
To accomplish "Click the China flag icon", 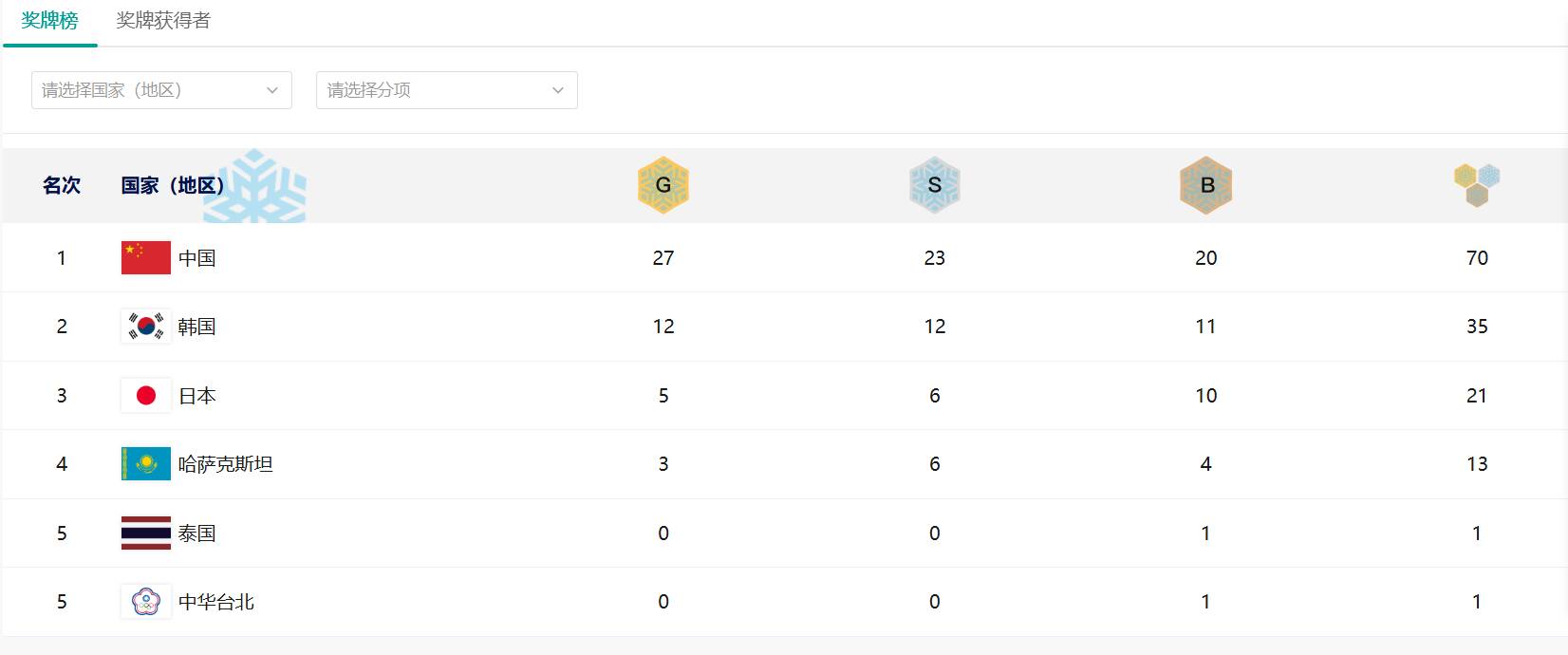I will coord(146,257).
